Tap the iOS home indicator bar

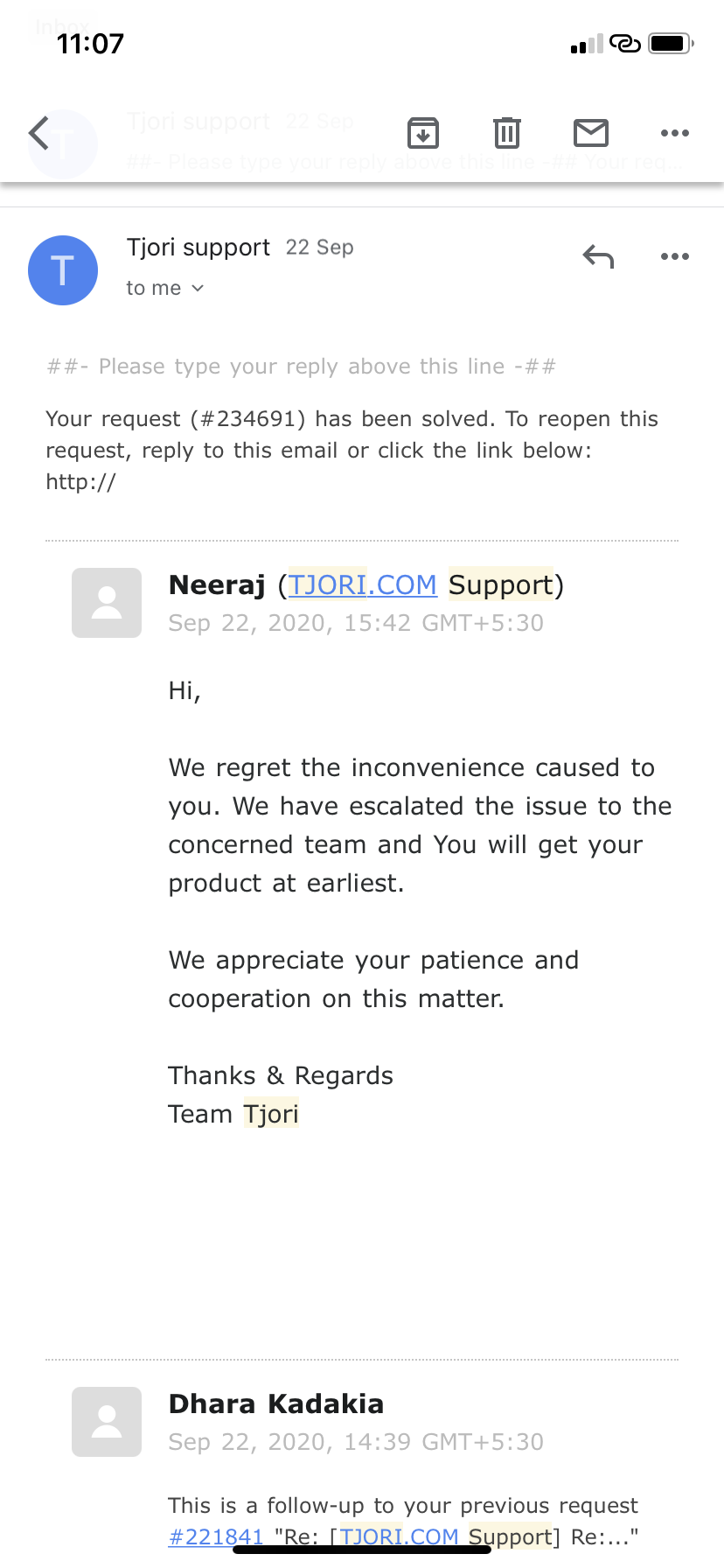(x=362, y=1550)
